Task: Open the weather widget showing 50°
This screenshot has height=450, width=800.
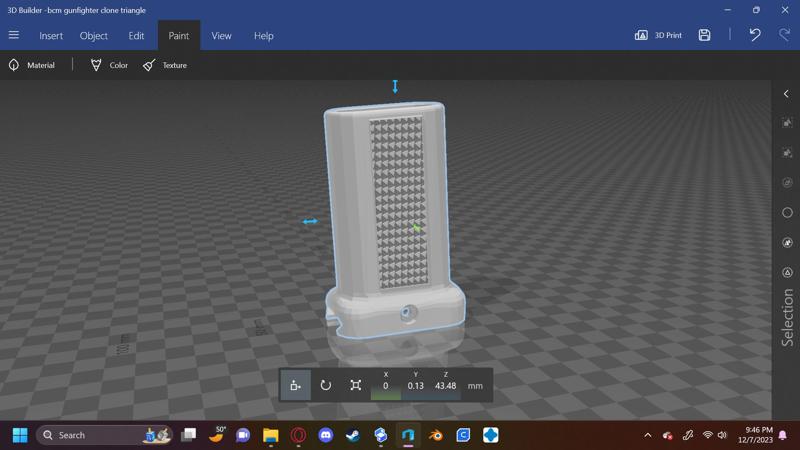Action: tap(217, 435)
